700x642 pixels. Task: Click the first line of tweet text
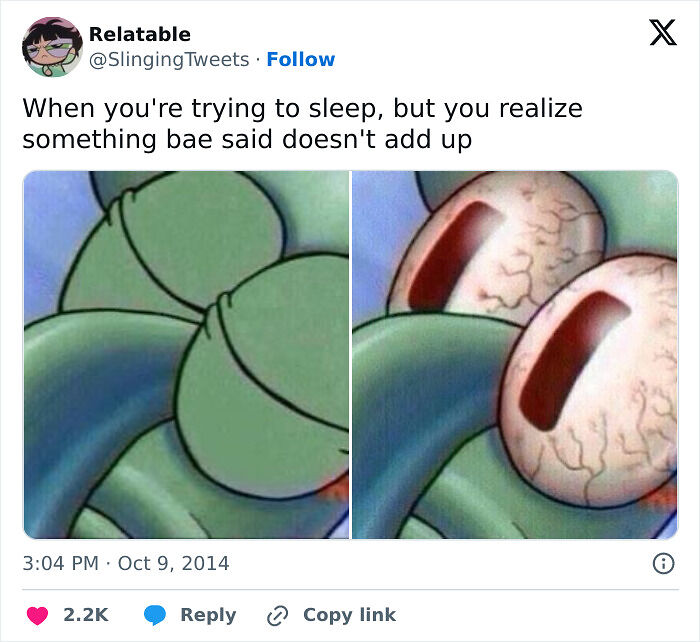point(302,108)
